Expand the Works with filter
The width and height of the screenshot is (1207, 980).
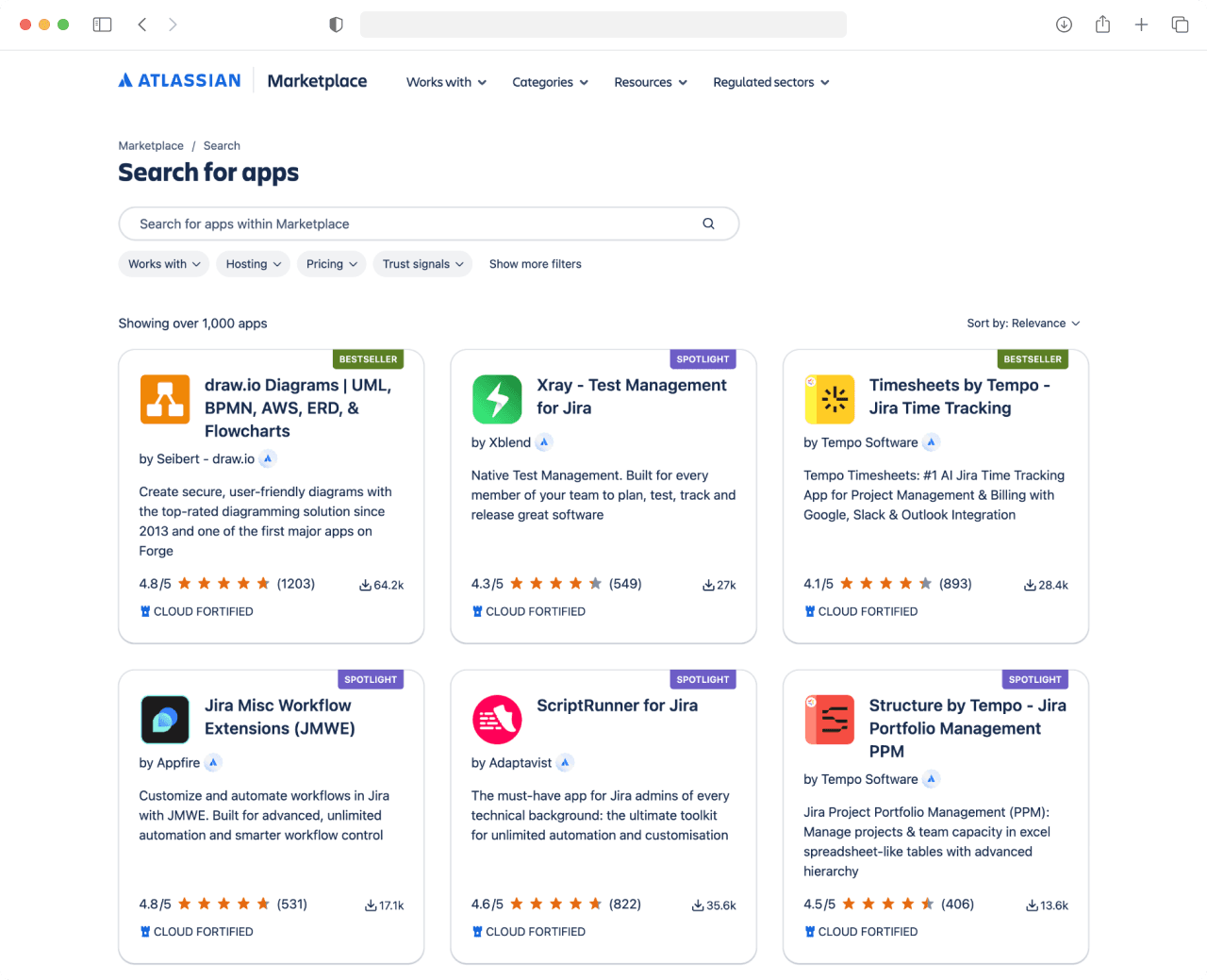coord(164,264)
